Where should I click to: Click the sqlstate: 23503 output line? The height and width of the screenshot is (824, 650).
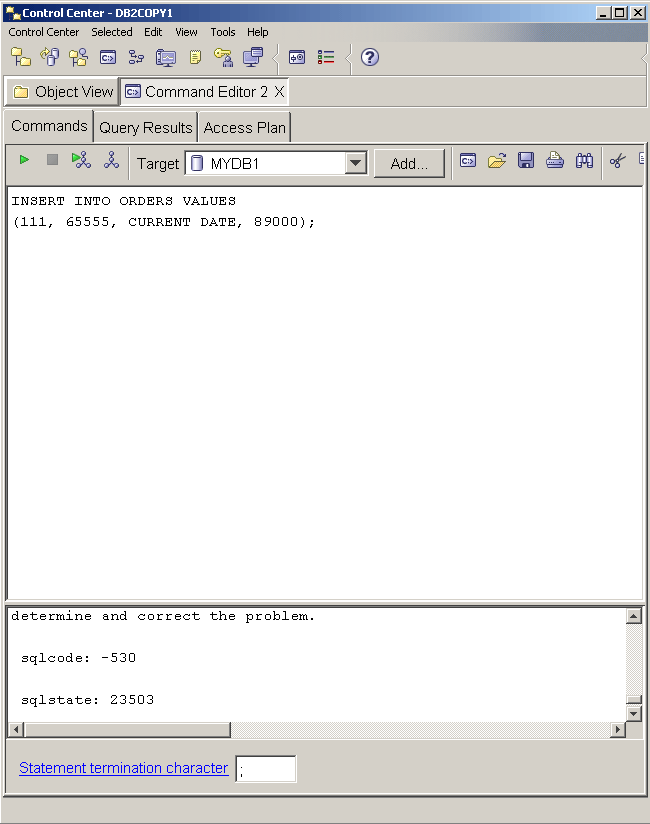click(87, 700)
